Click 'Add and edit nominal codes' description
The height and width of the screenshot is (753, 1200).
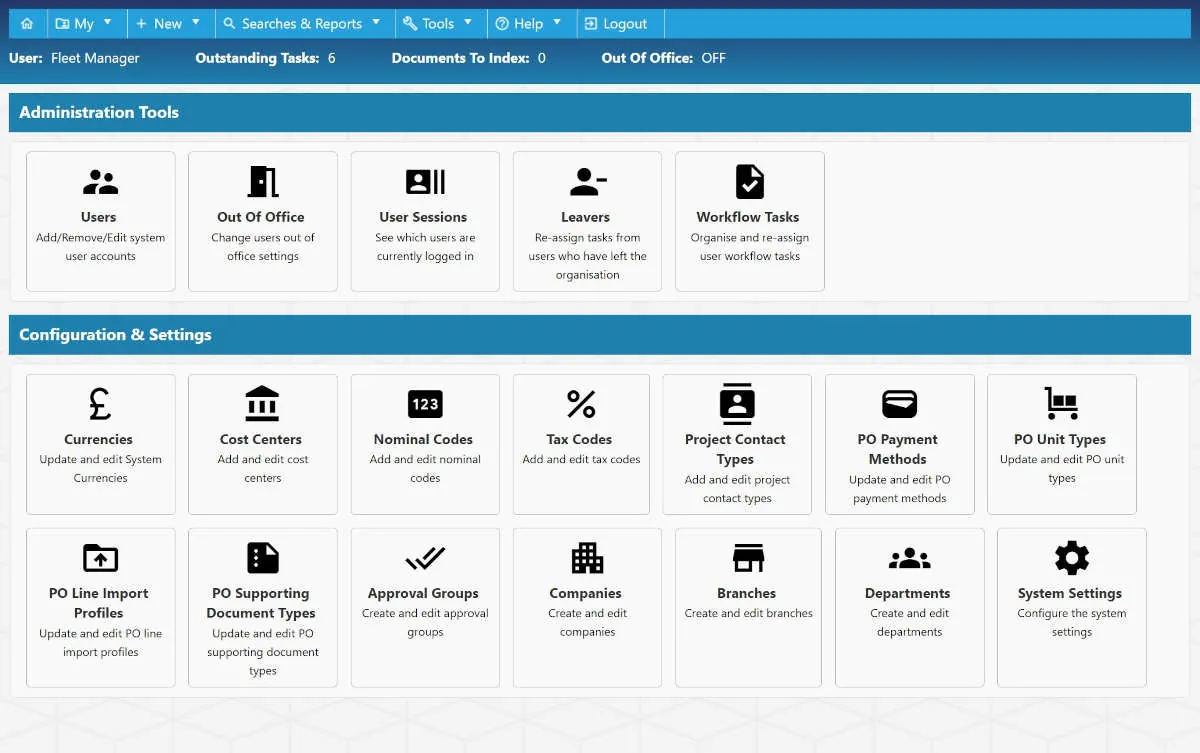(425, 469)
